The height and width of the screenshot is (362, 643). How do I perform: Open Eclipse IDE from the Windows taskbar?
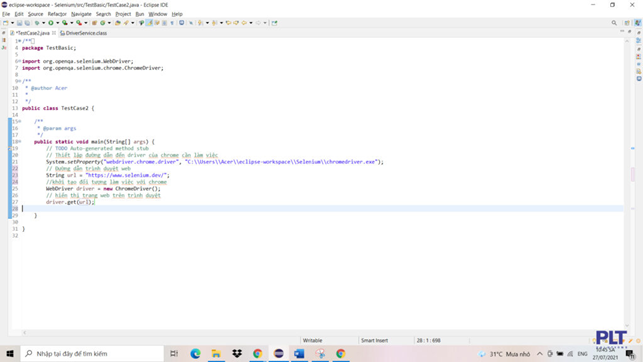point(278,353)
